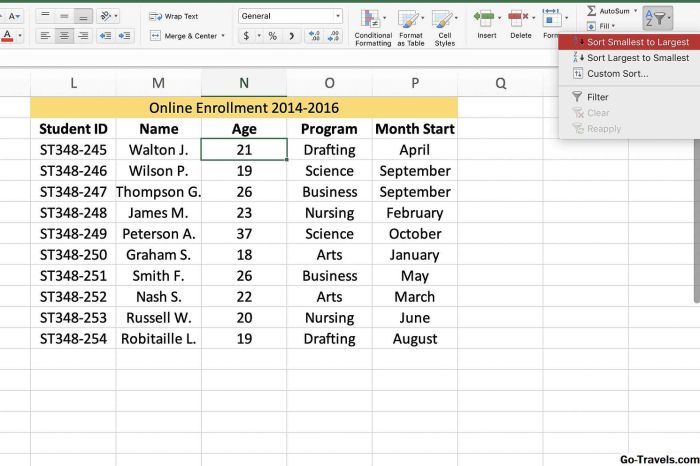
Task: Decrease decimal places
Action: (333, 36)
